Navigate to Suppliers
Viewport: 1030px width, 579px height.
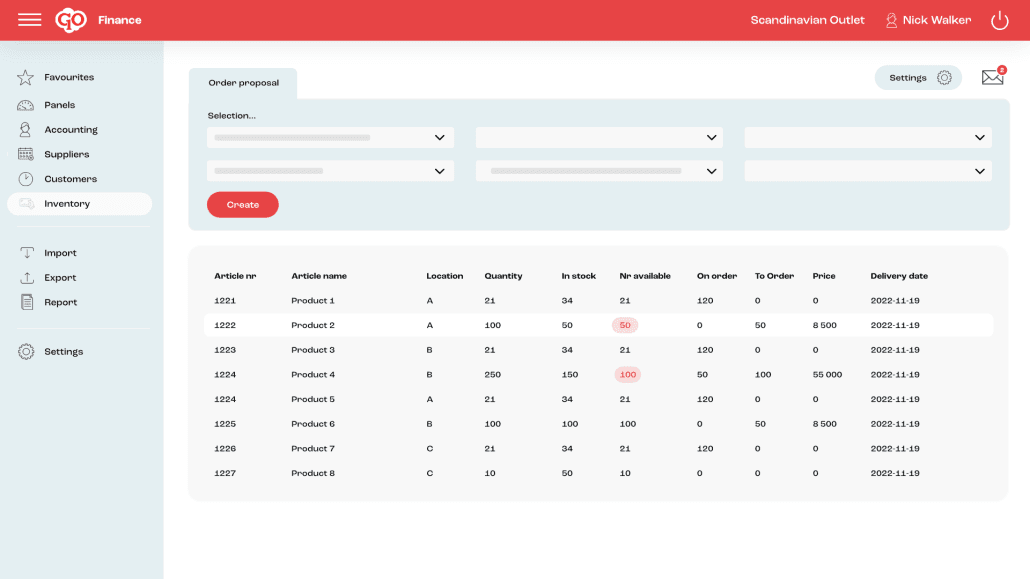coord(67,154)
